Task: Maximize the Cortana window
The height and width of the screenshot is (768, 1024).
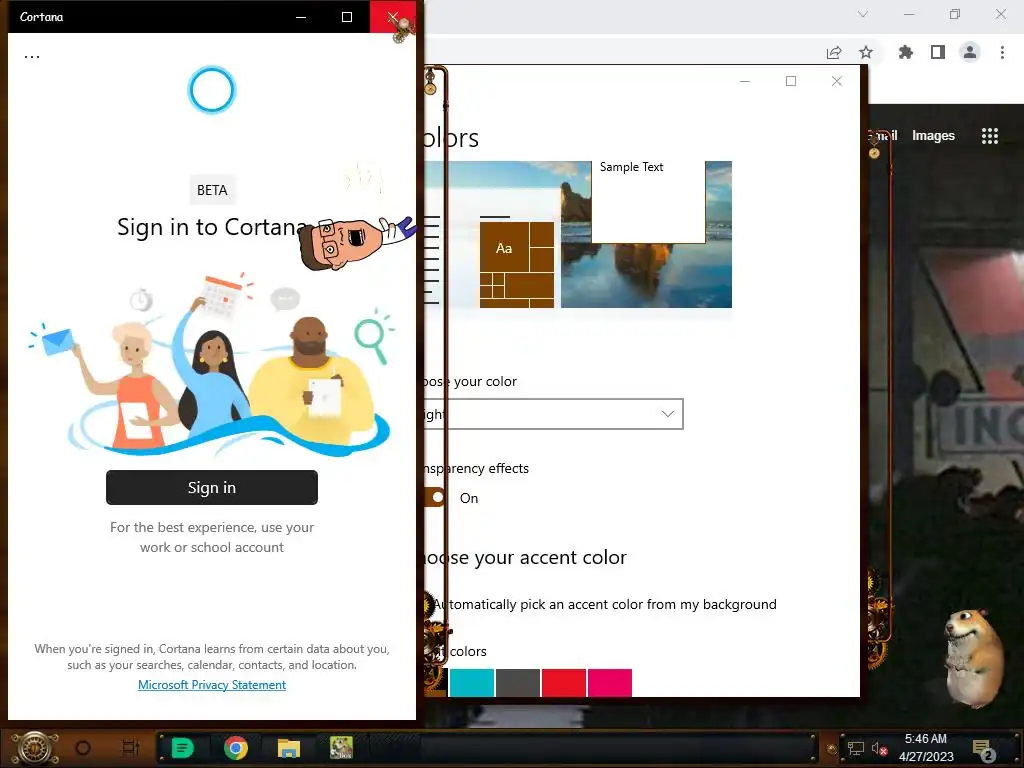Action: coord(347,17)
